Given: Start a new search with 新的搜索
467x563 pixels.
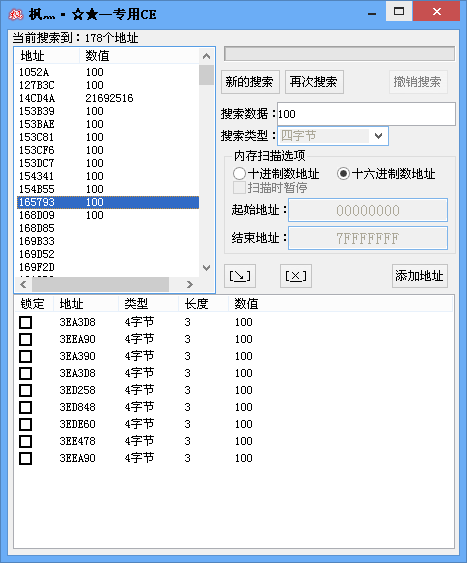Looking at the screenshot, I should (x=250, y=82).
